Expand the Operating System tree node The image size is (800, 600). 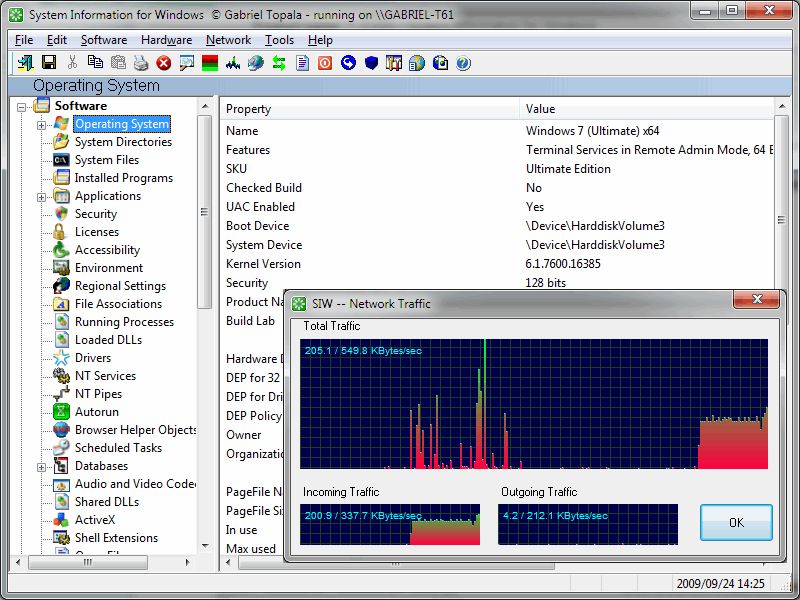pyautogui.click(x=42, y=125)
